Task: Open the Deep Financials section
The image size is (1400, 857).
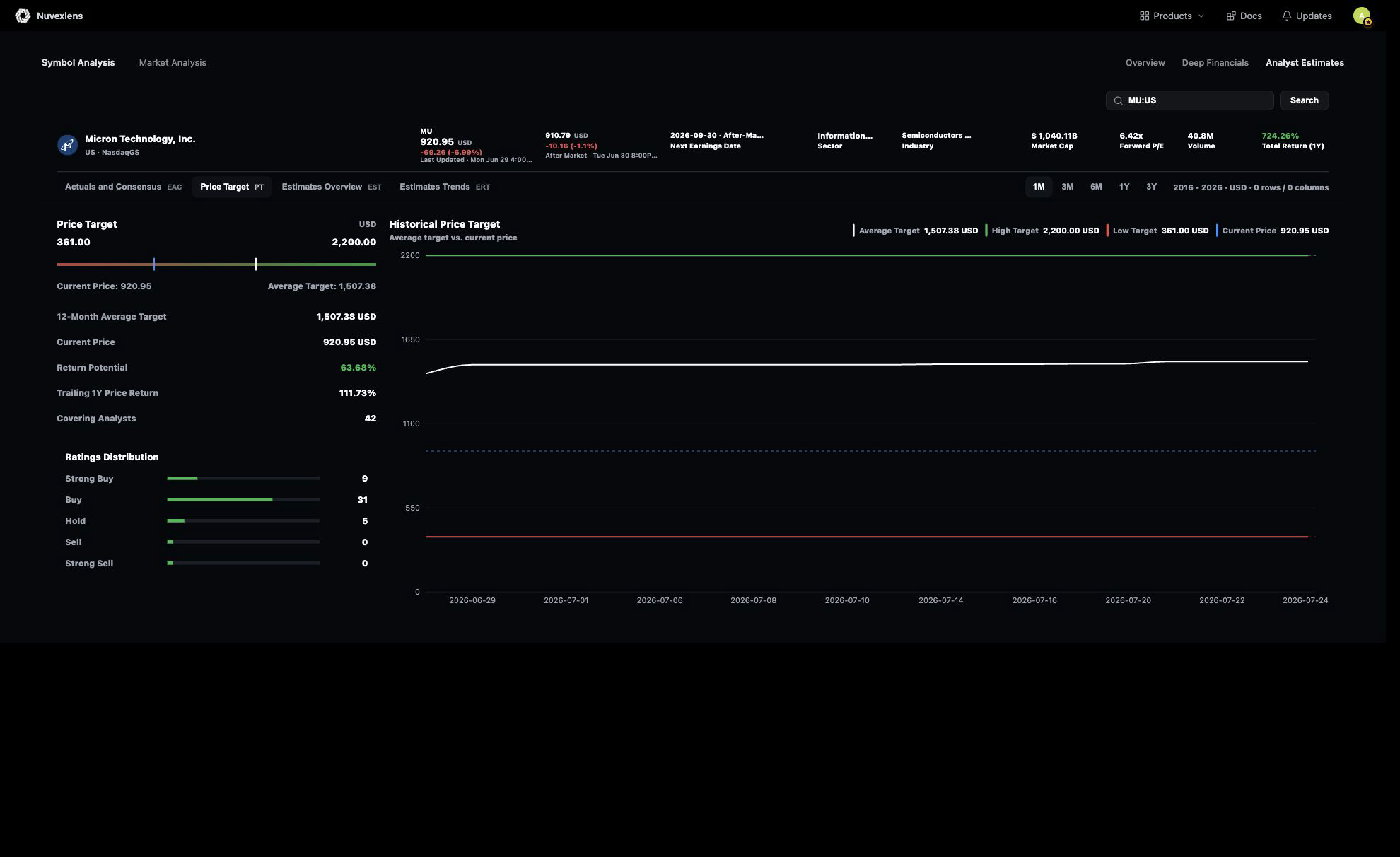Action: [x=1215, y=63]
